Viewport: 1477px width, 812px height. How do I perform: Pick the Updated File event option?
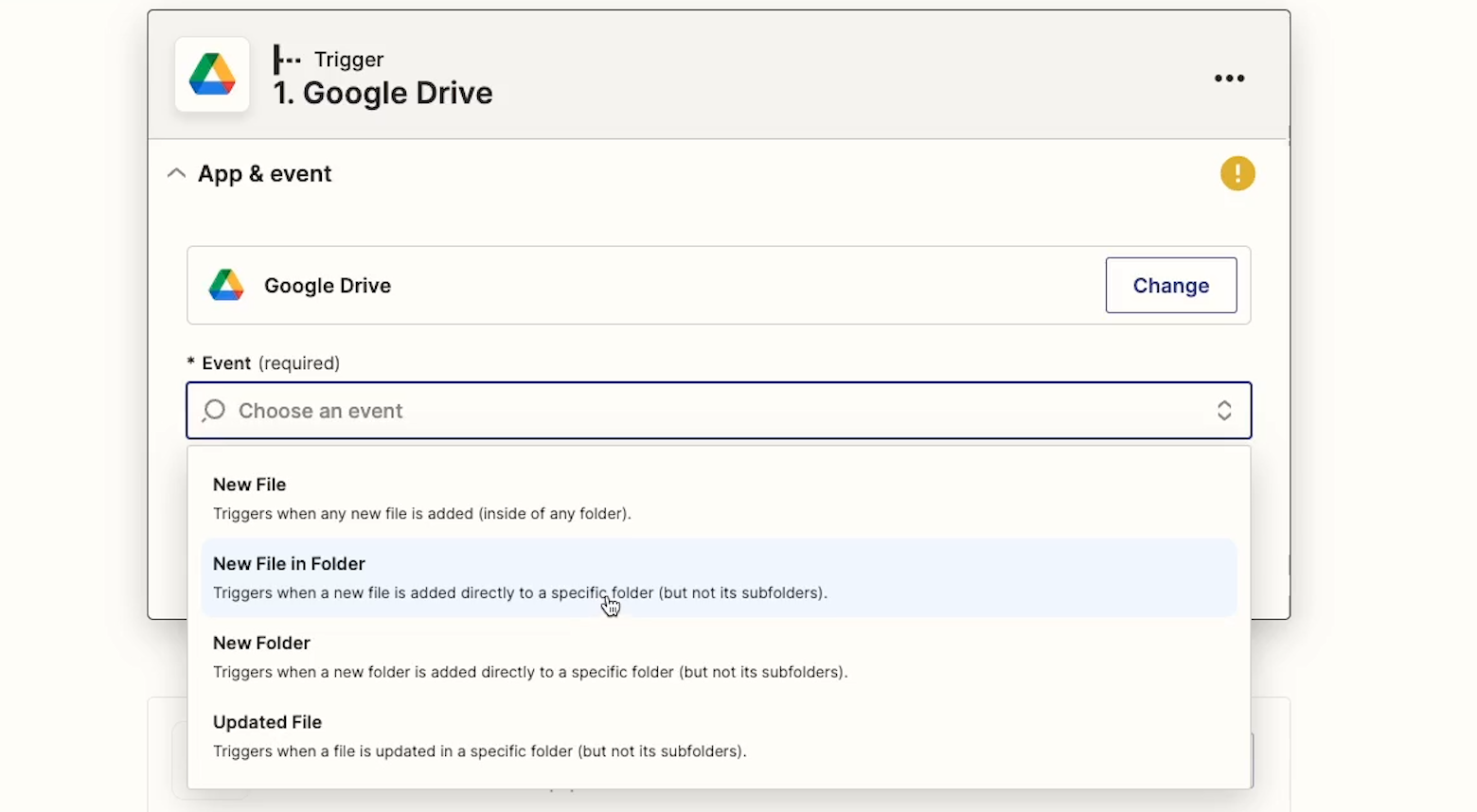pos(719,736)
